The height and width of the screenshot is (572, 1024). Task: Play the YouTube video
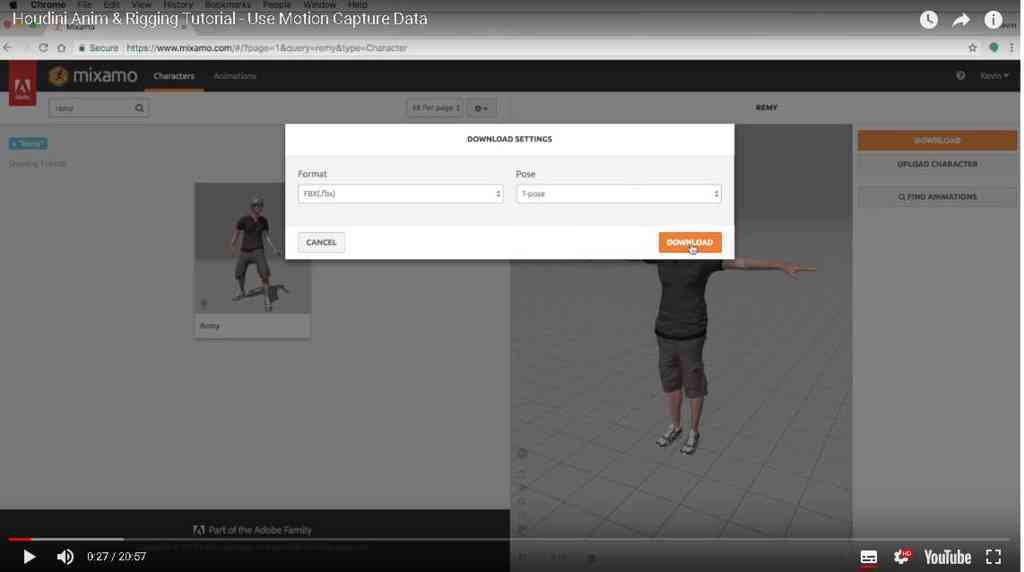pyautogui.click(x=29, y=557)
